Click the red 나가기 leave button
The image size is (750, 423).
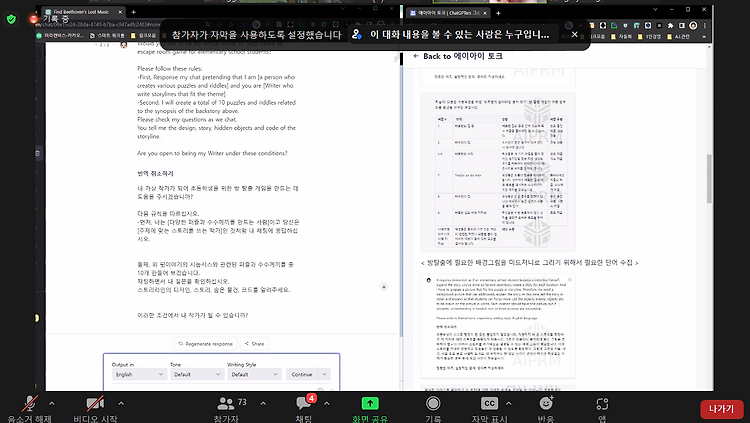[x=721, y=409]
